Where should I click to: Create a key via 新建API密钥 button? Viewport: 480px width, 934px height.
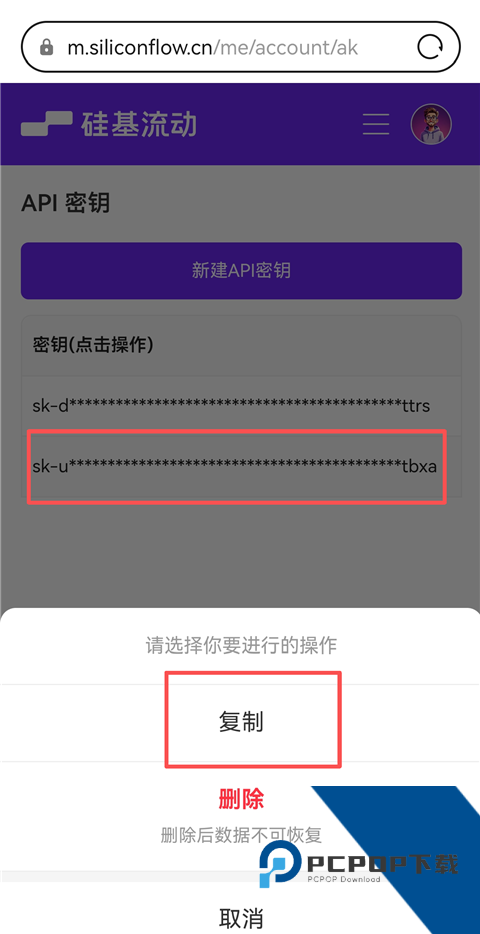point(241,270)
